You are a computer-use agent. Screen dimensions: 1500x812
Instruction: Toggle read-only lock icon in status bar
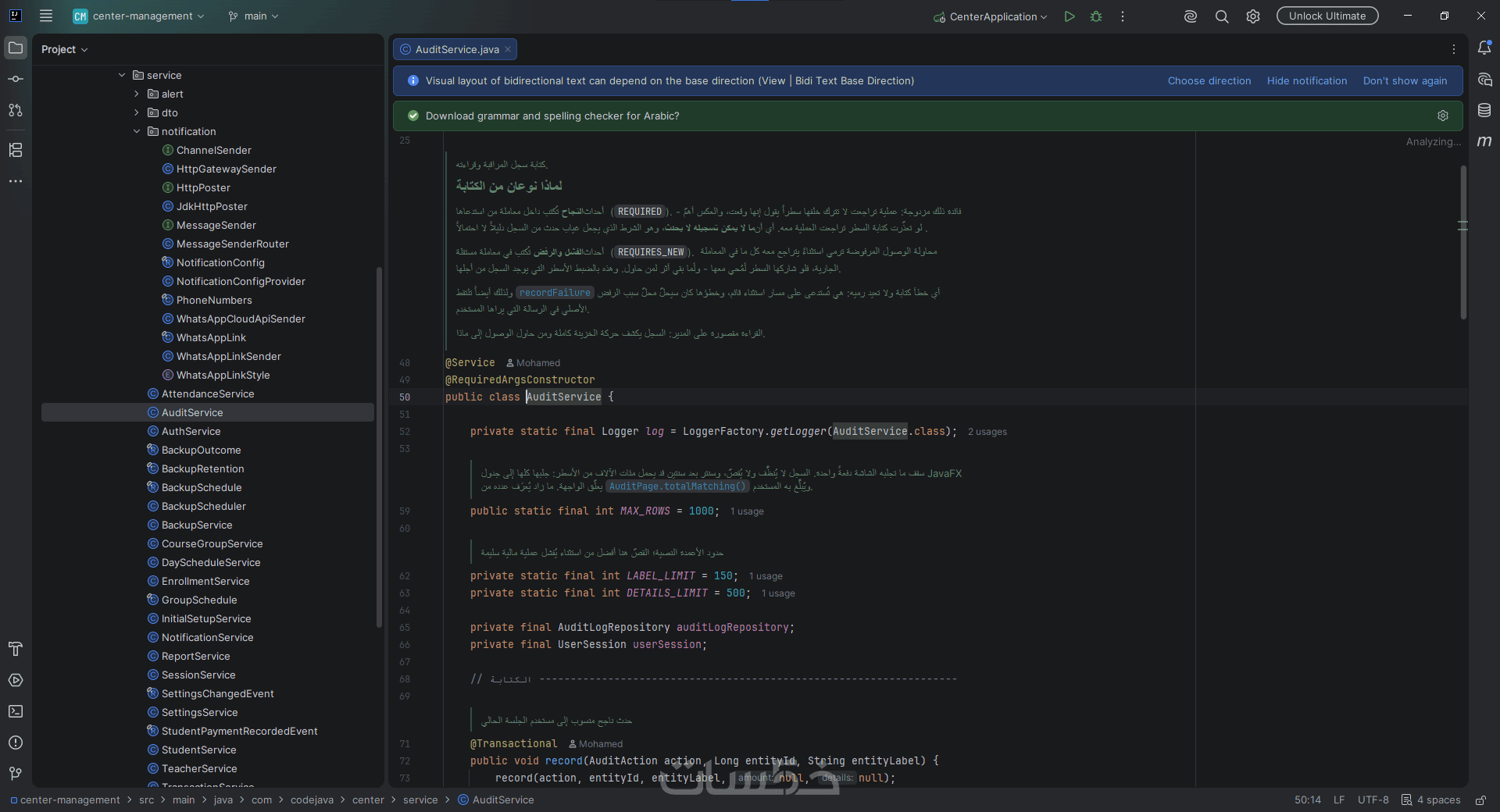pyautogui.click(x=1480, y=800)
